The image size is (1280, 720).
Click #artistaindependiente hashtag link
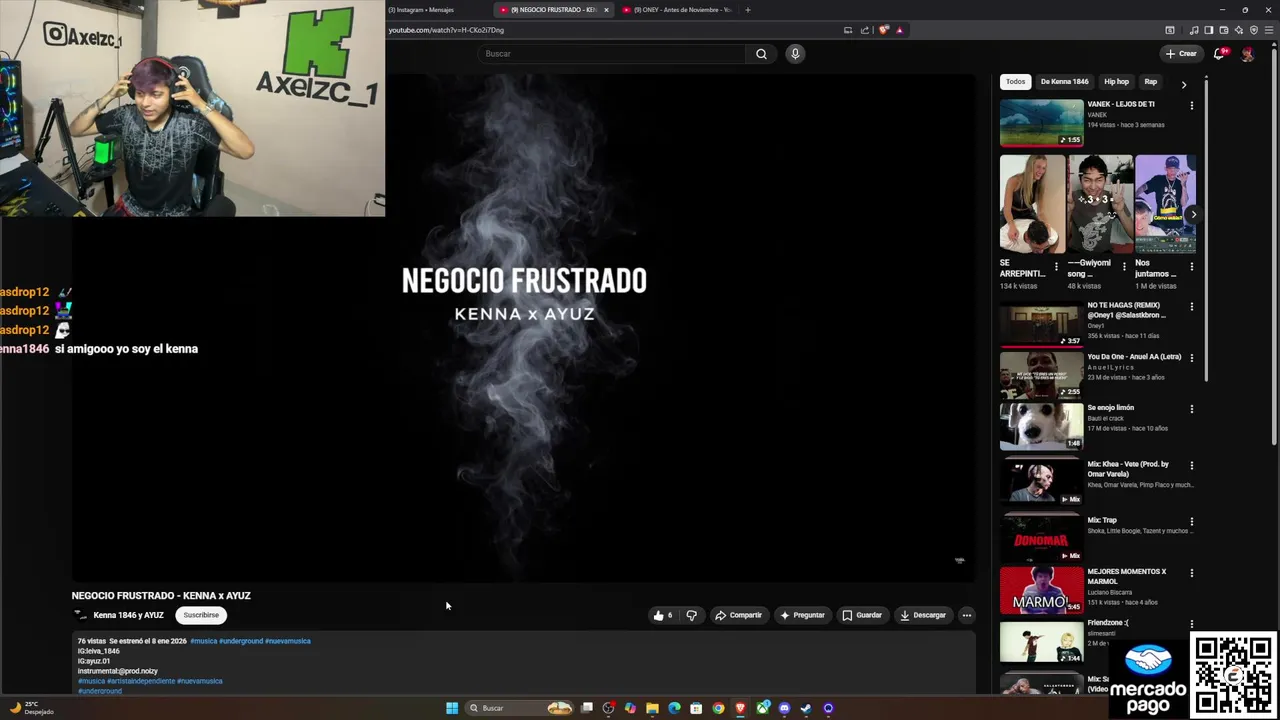click(140, 681)
